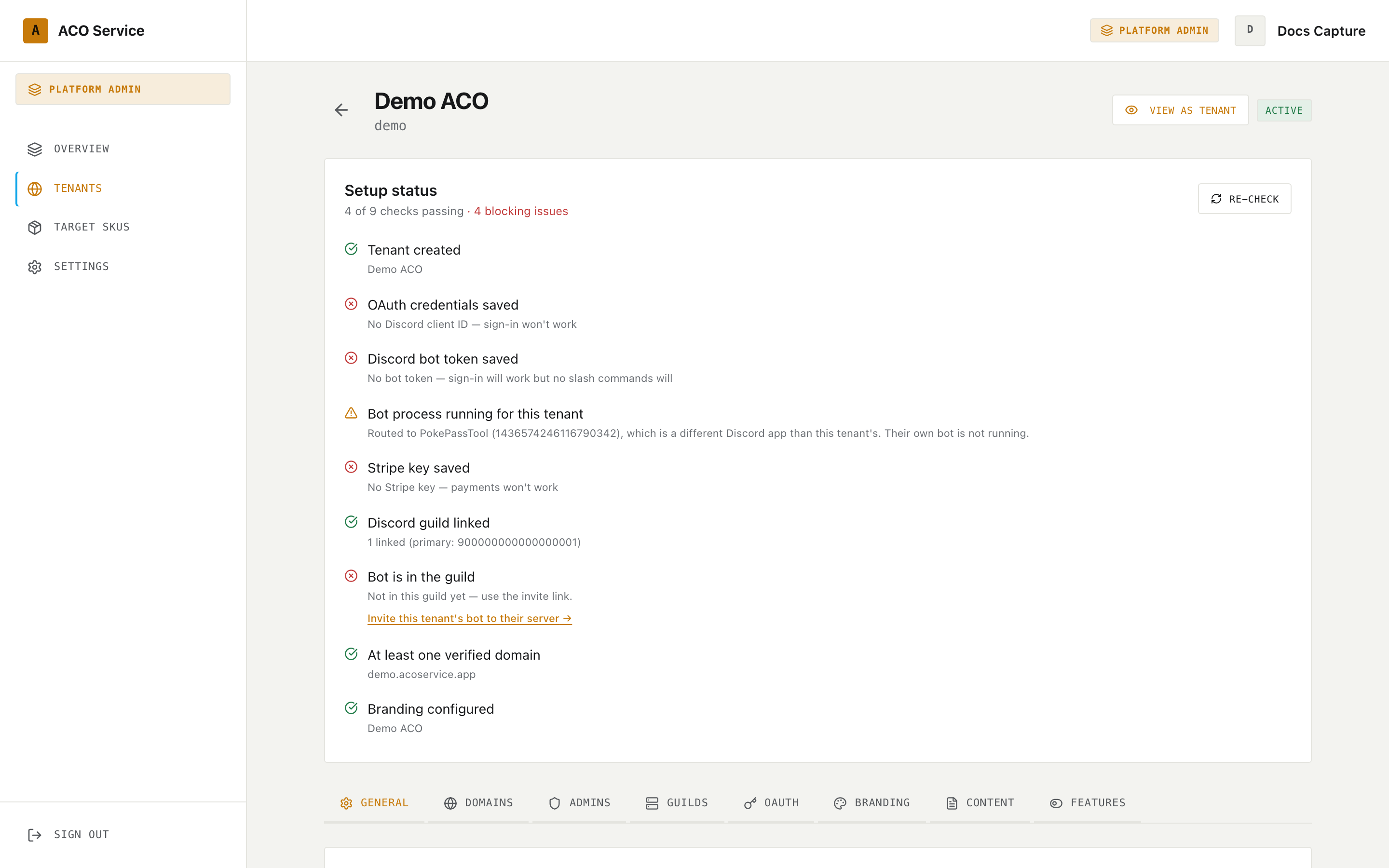
Task: Click the 'No Stripe key — payments won't work' text
Action: coord(463,488)
